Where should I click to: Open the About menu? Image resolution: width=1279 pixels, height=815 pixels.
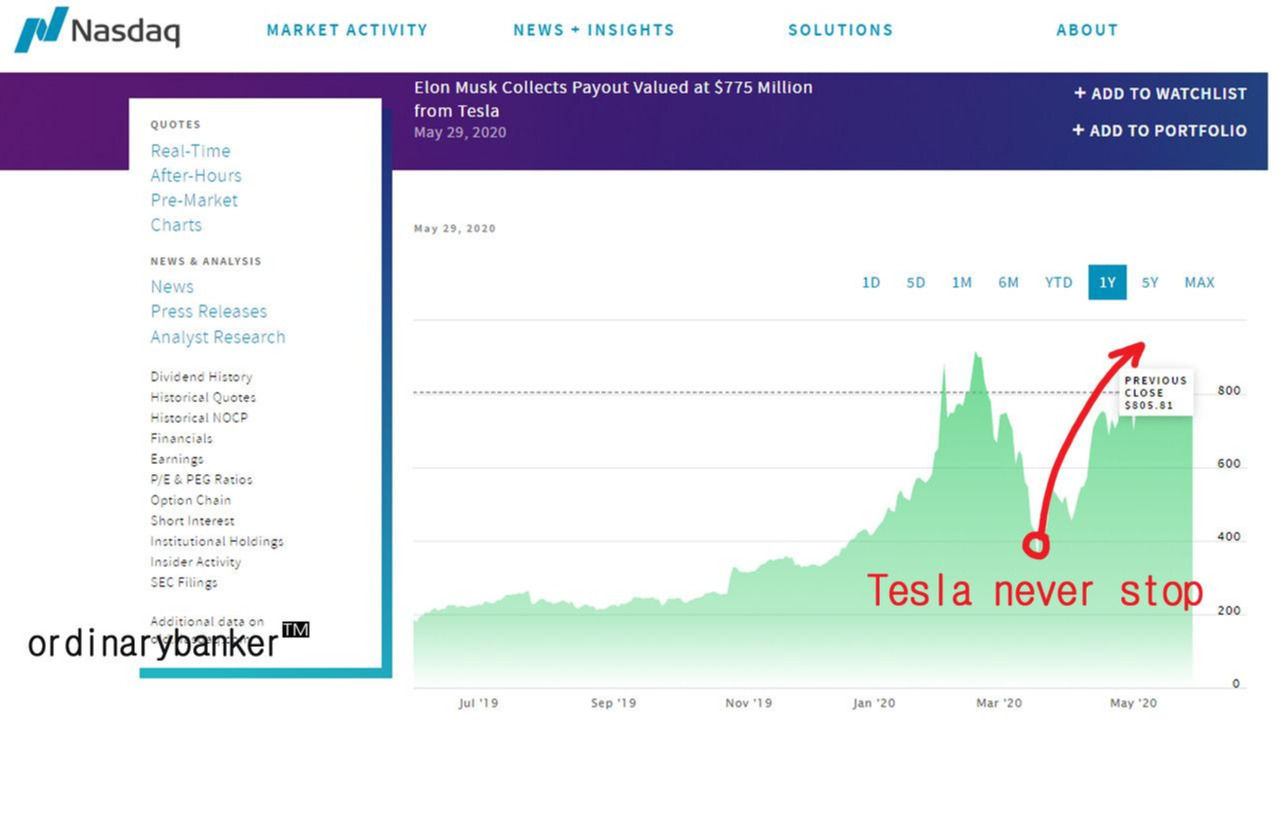coord(1087,30)
